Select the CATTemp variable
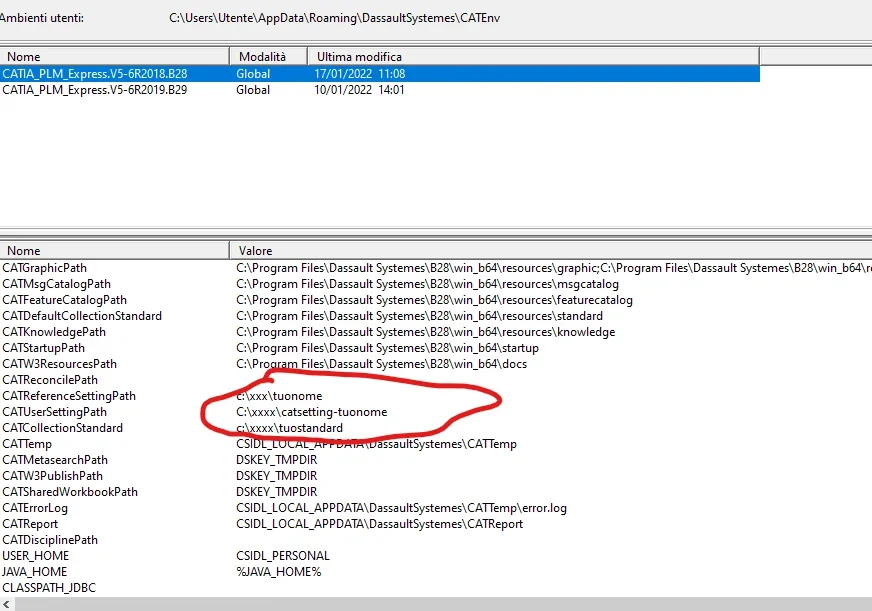The image size is (872, 611). click(x=27, y=444)
